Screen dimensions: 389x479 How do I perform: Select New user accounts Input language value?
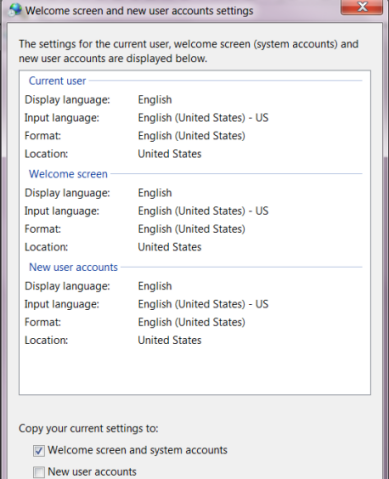pyautogui.click(x=203, y=304)
